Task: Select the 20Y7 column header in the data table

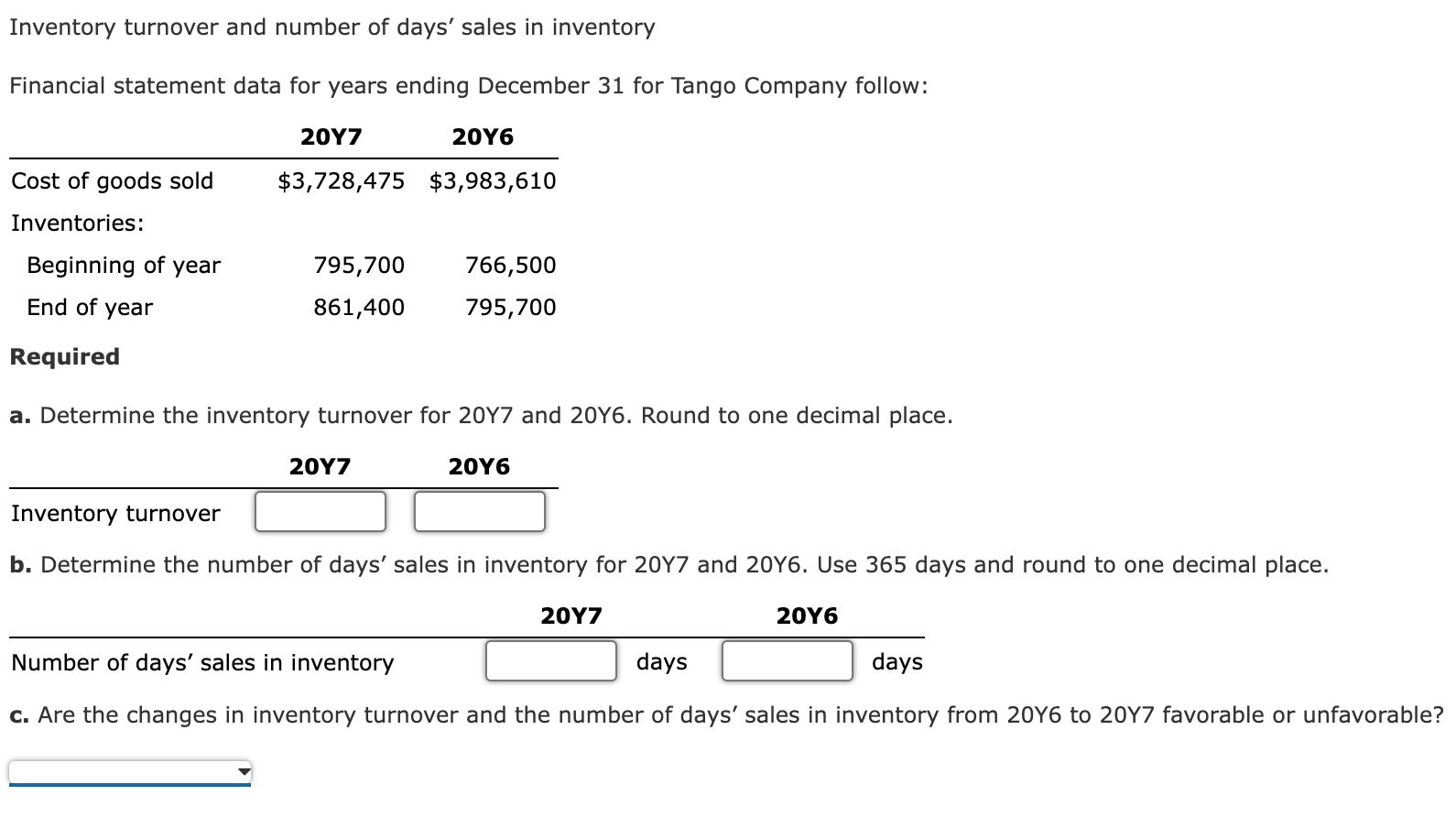Action: pyautogui.click(x=331, y=136)
